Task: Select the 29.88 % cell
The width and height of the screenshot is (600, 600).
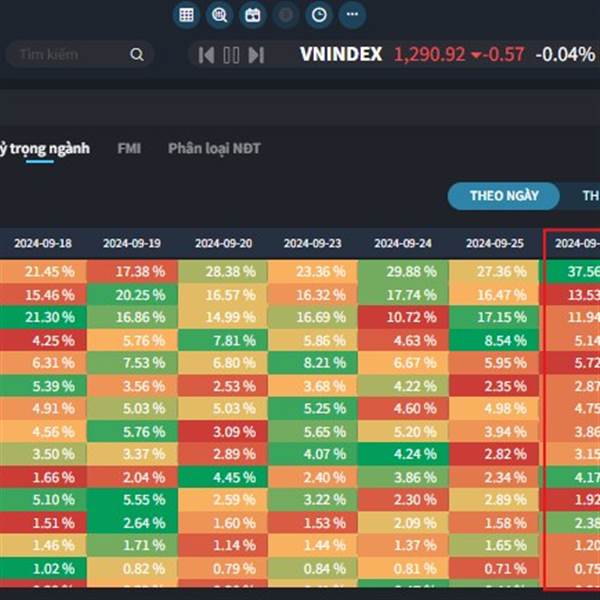Action: click(x=403, y=272)
